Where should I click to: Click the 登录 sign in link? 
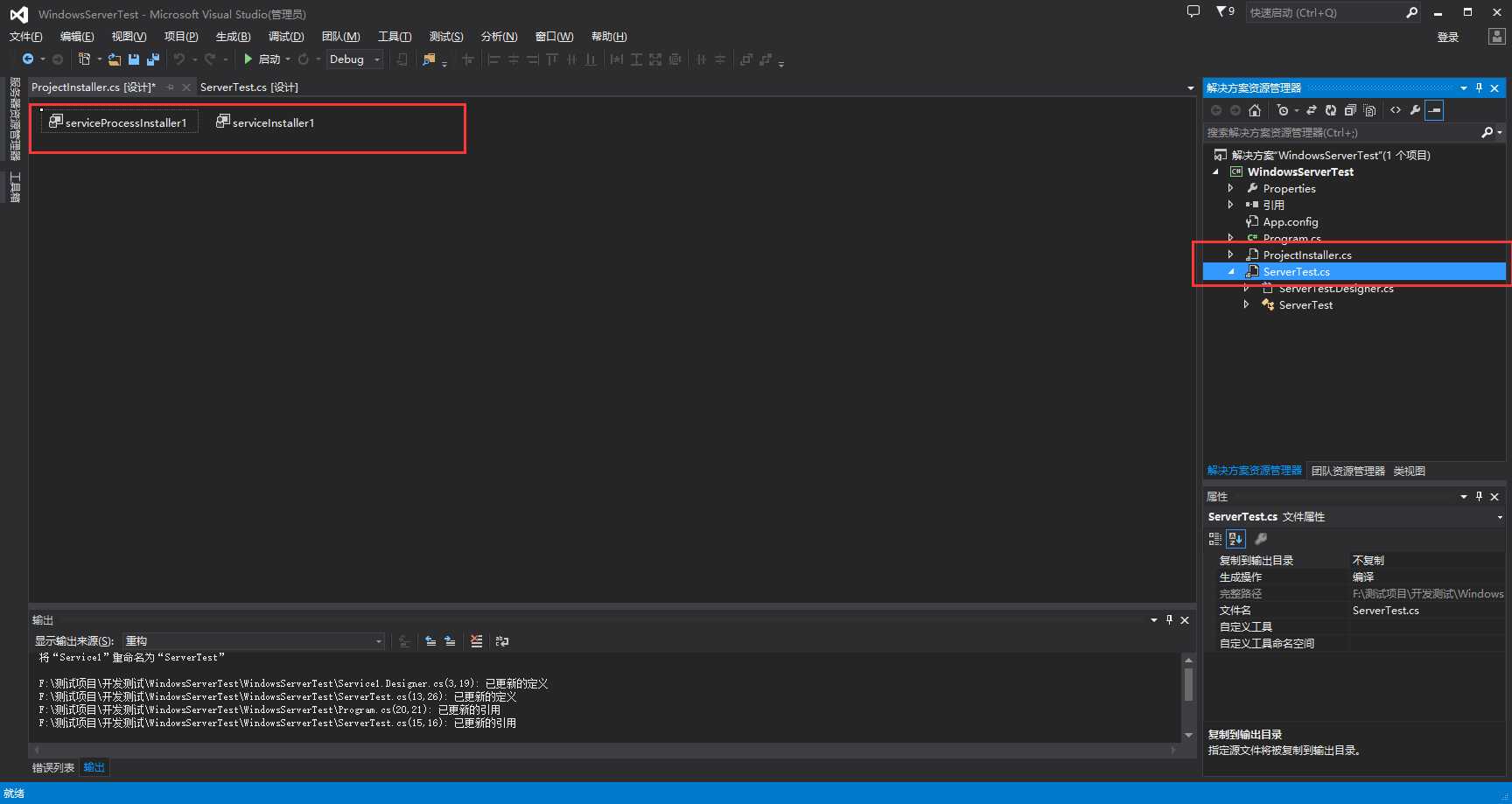pos(1448,38)
